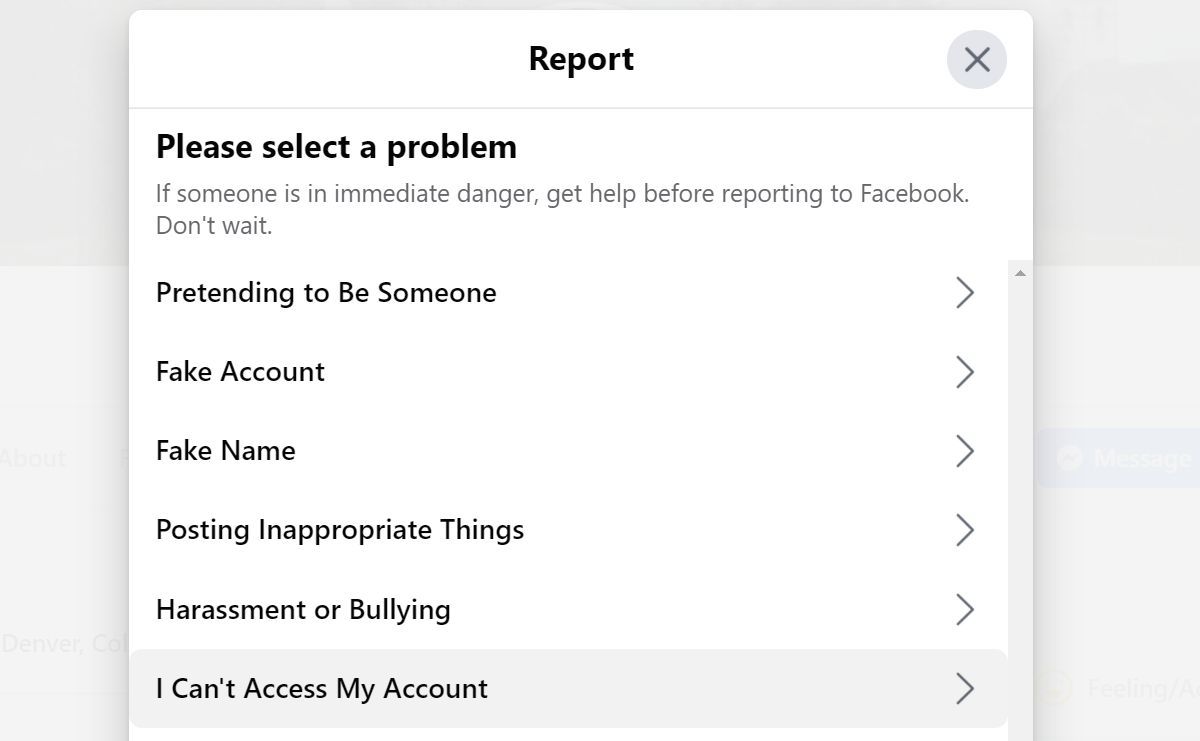This screenshot has width=1200, height=741.
Task: Click the Feeling/Activity smiley icon
Action: coord(1054,688)
